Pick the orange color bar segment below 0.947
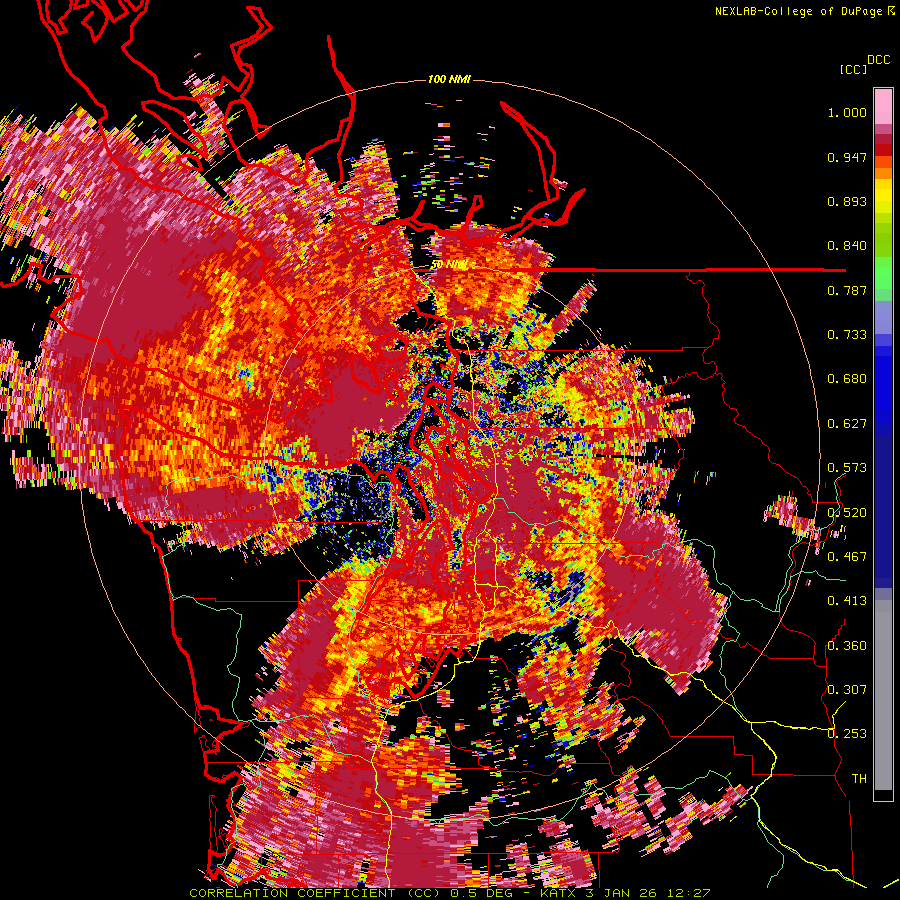This screenshot has width=900, height=900. 883,173
